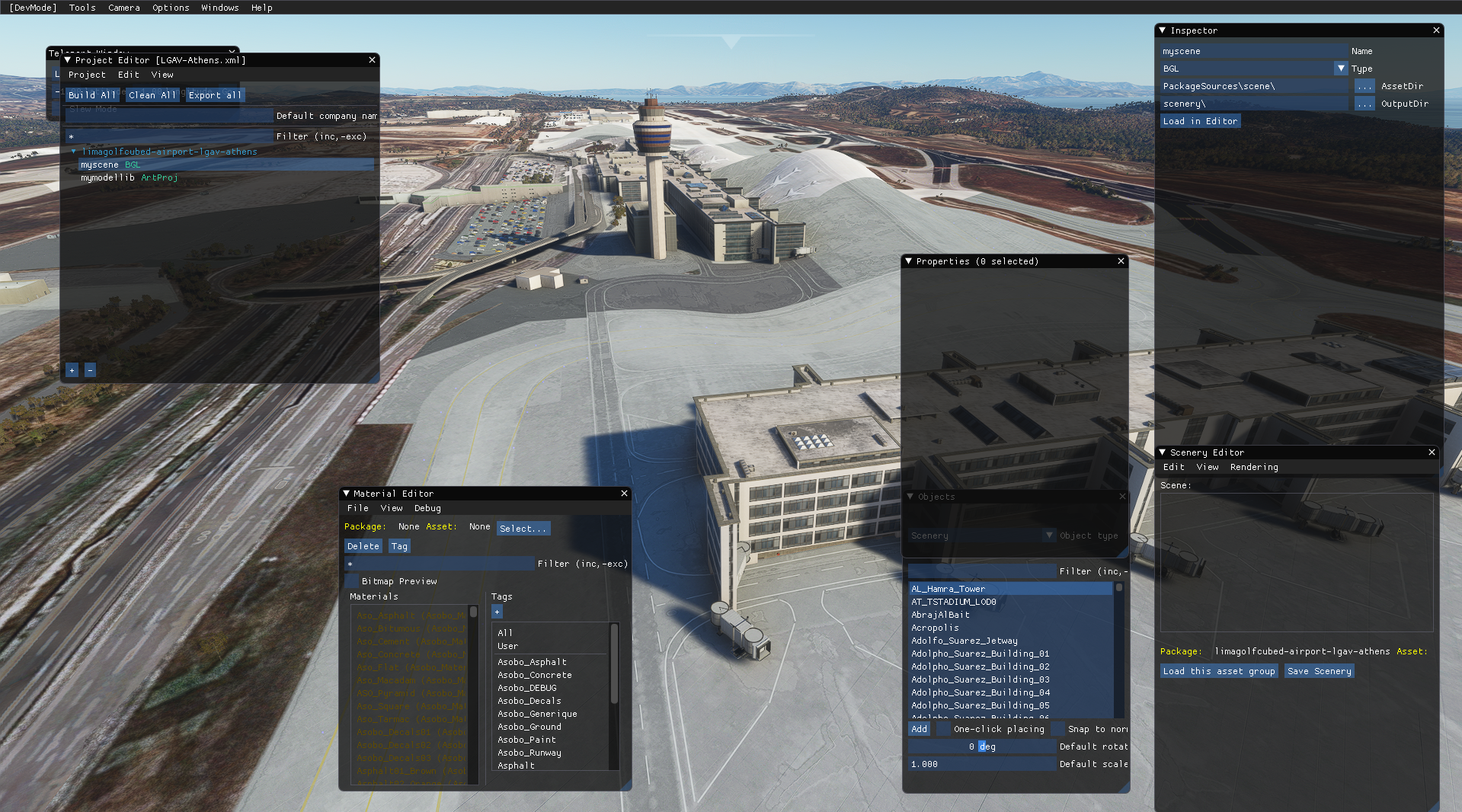Collapse the Properties window triangle
The height and width of the screenshot is (812, 1462).
coord(908,261)
